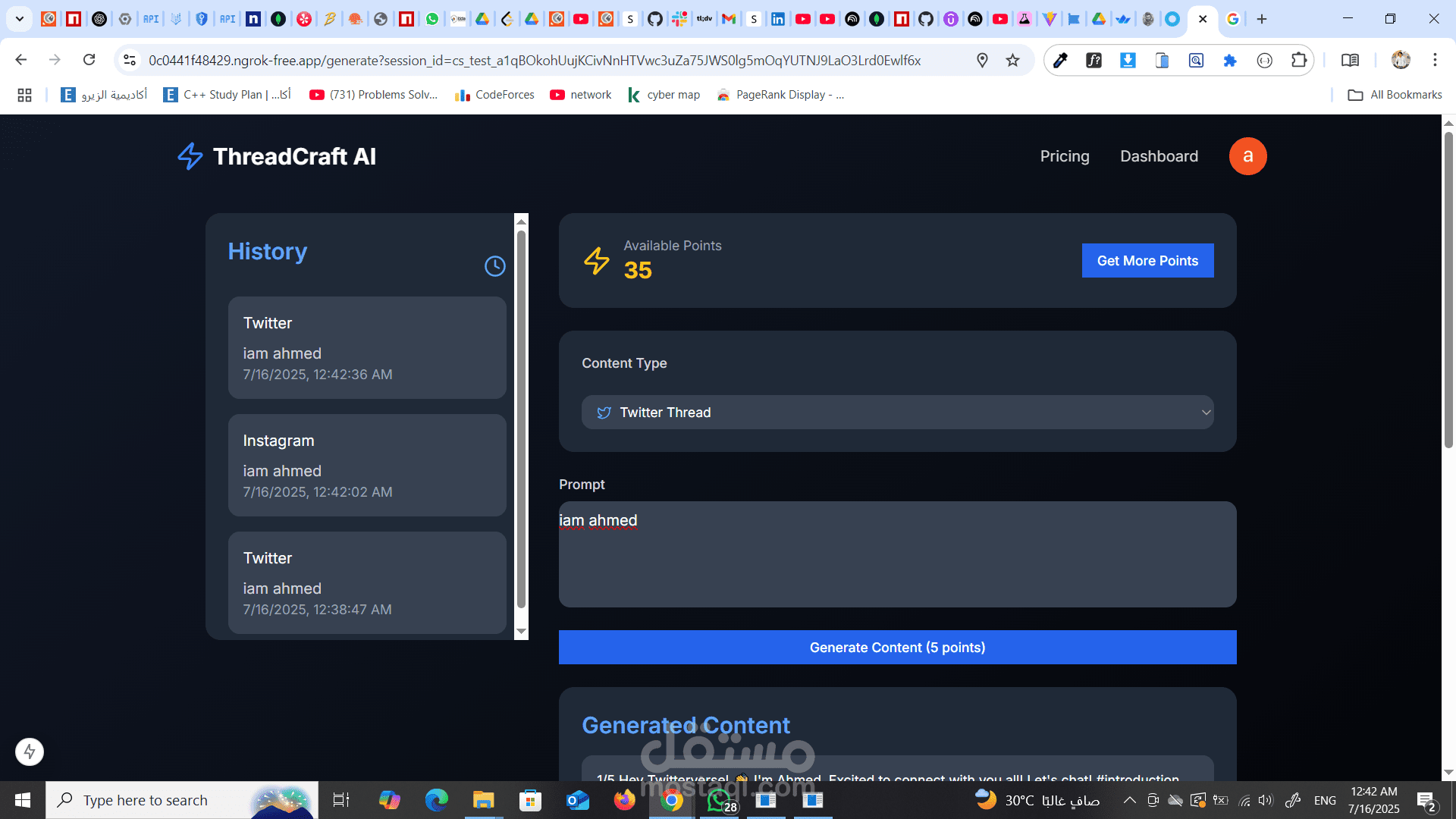Click the Available Points value 35
This screenshot has width=1456, height=819.
638,270
